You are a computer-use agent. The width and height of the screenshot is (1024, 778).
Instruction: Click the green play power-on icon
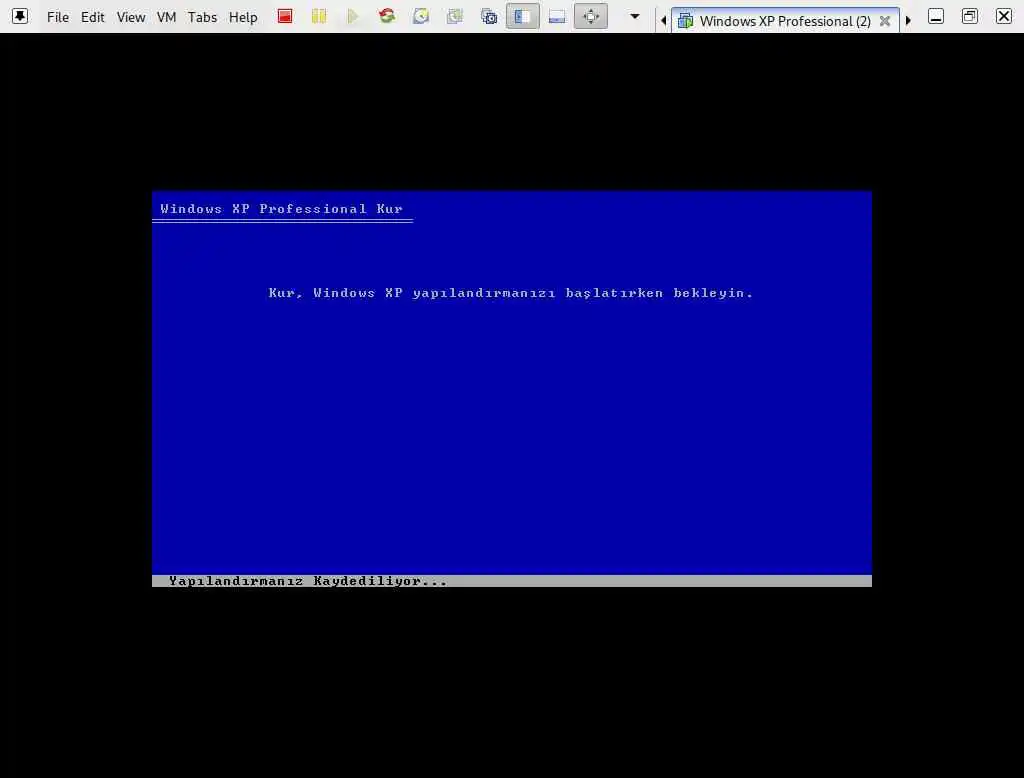tap(353, 16)
